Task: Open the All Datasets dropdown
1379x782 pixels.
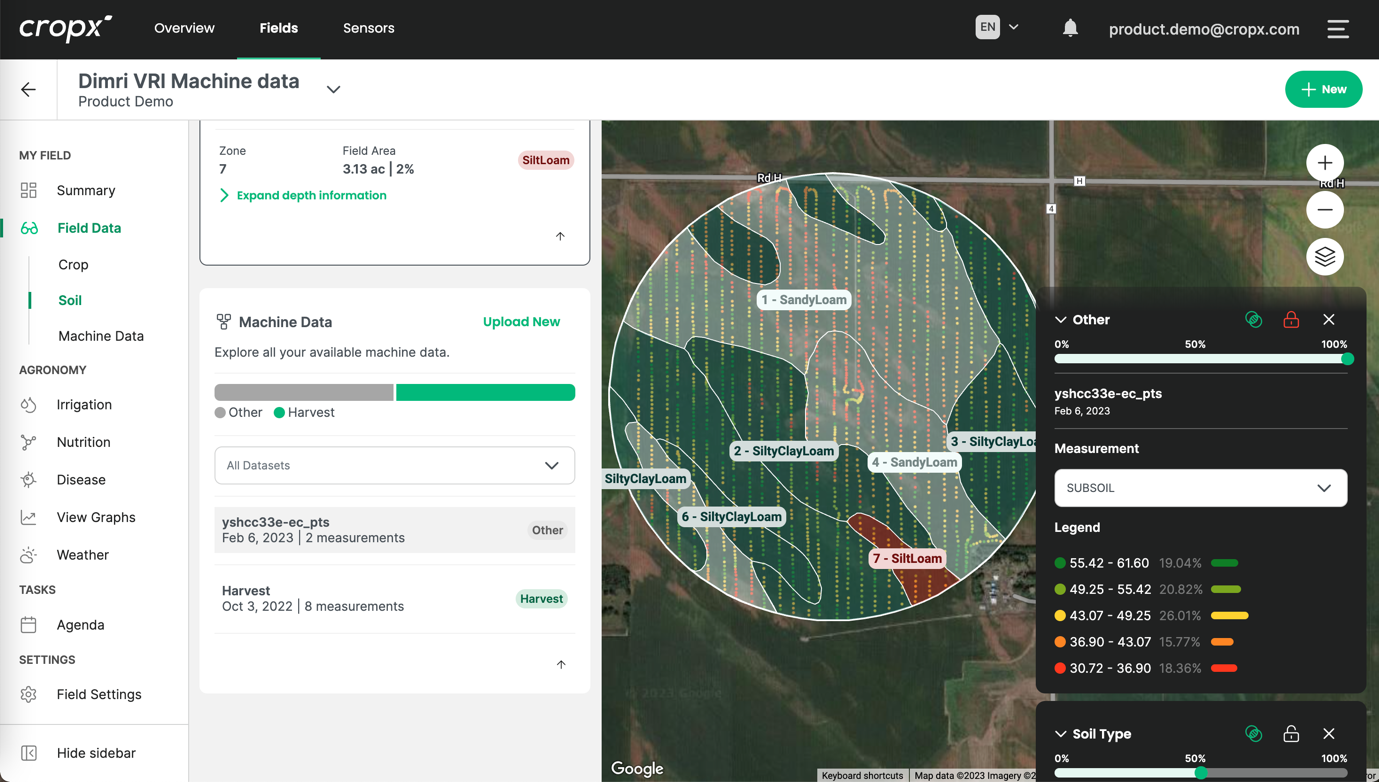Action: [394, 465]
